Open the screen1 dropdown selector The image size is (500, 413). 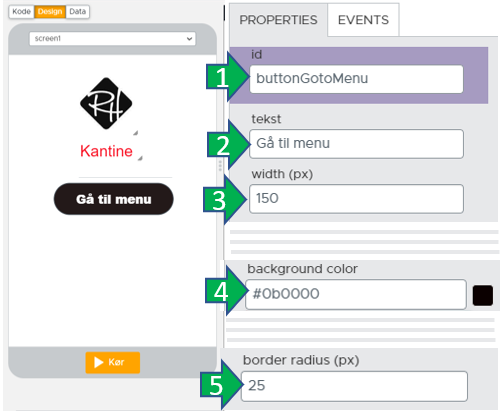(x=112, y=39)
